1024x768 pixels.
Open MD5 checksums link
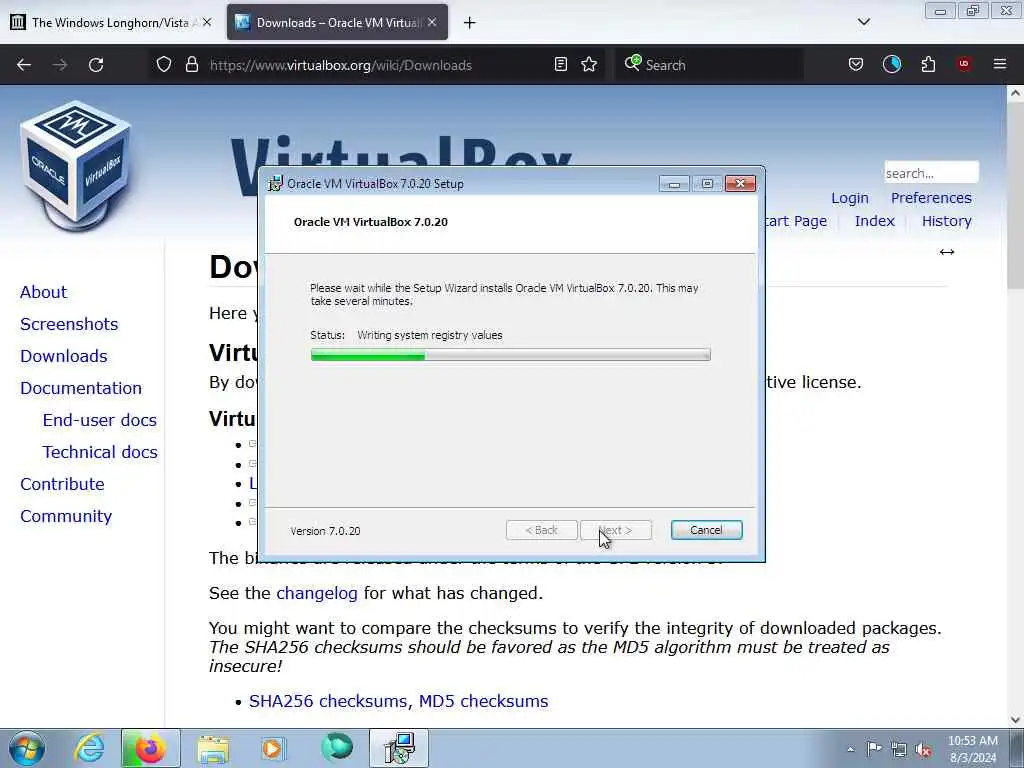tap(483, 701)
